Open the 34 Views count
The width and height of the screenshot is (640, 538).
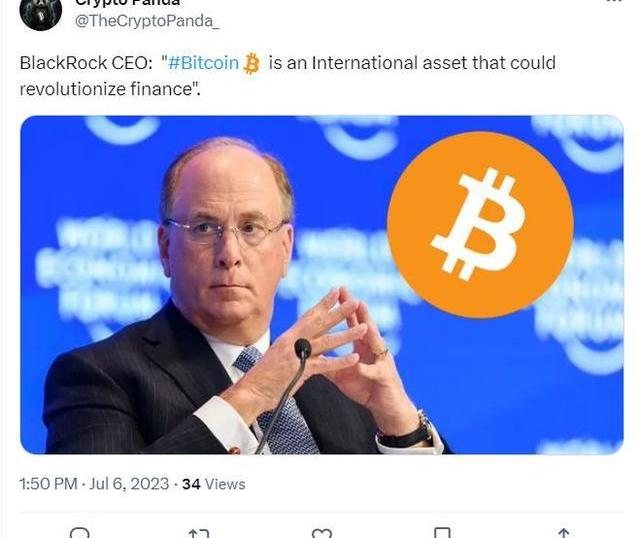213,484
